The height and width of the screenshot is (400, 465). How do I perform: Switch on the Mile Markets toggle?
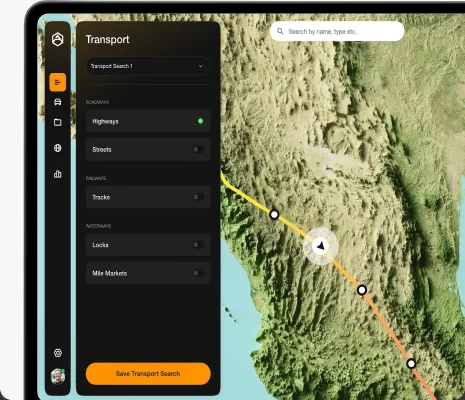(x=198, y=273)
